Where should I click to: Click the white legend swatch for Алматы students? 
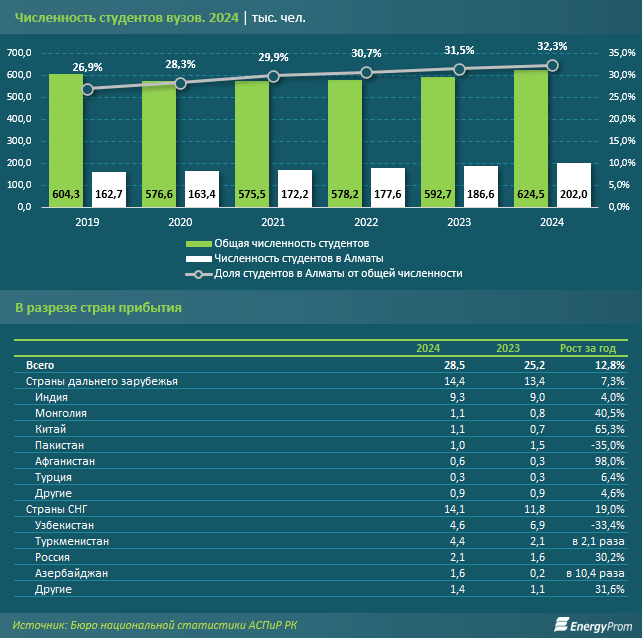(x=198, y=258)
